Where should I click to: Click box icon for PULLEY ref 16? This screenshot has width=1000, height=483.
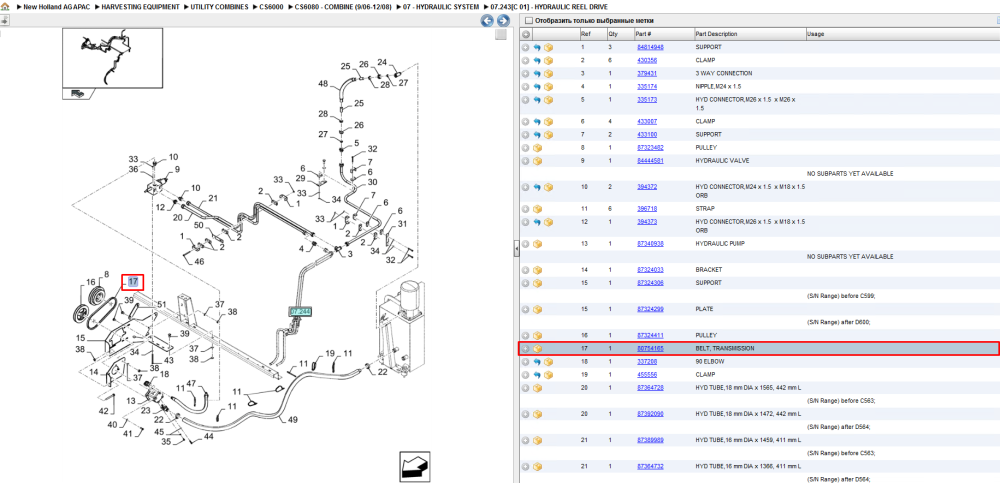537,335
